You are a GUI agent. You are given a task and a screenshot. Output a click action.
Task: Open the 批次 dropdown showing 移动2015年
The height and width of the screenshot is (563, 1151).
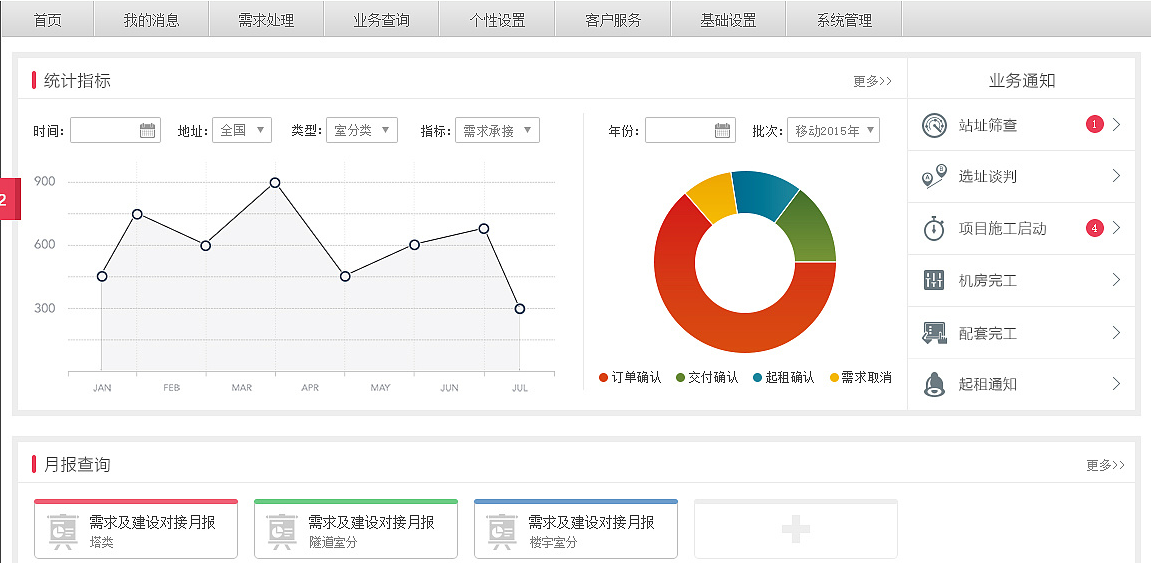834,130
